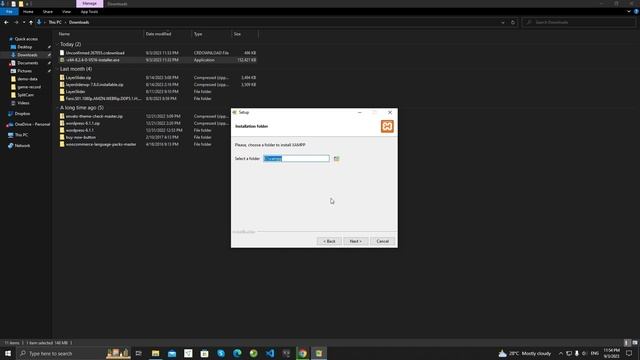Open the folder browse icon in Setup
The image size is (640, 360).
336,158
